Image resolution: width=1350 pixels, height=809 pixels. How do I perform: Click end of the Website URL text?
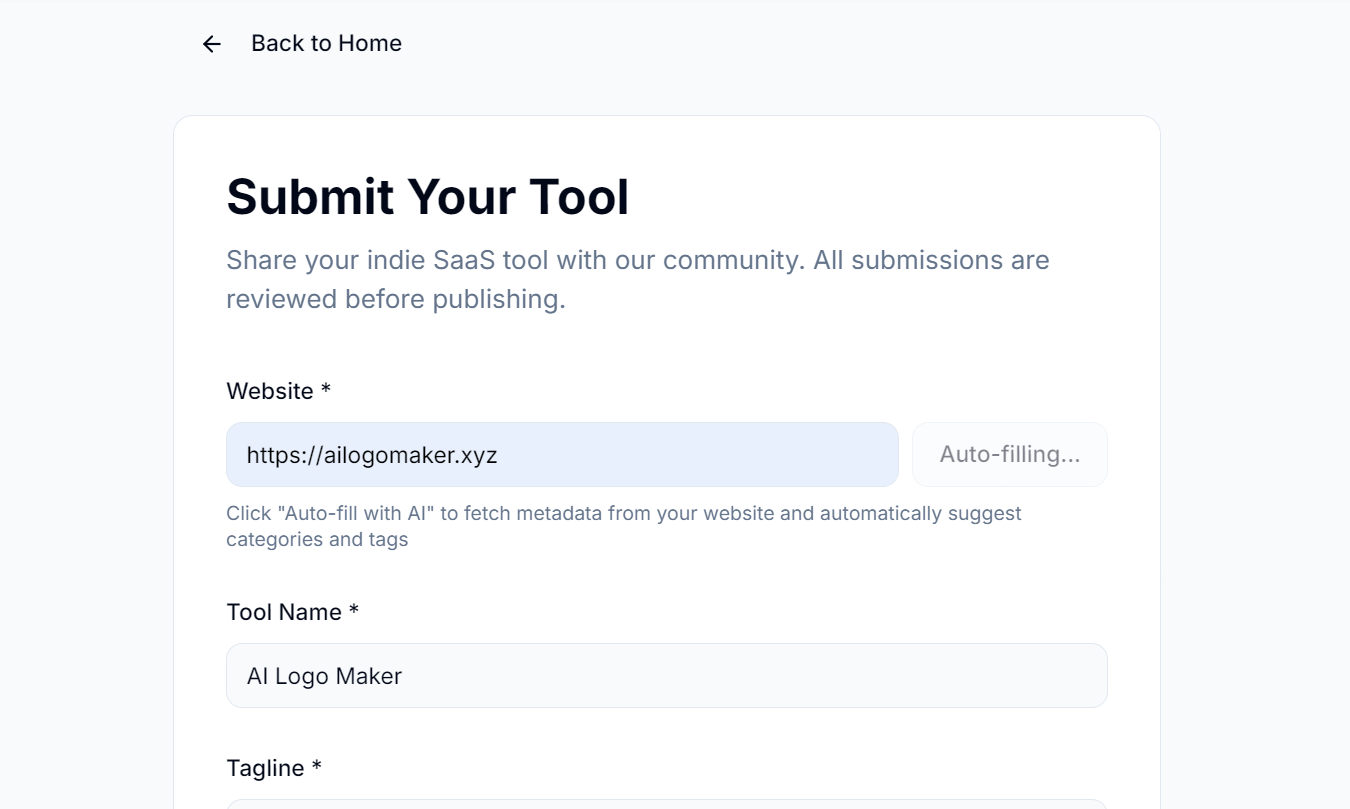(495, 454)
